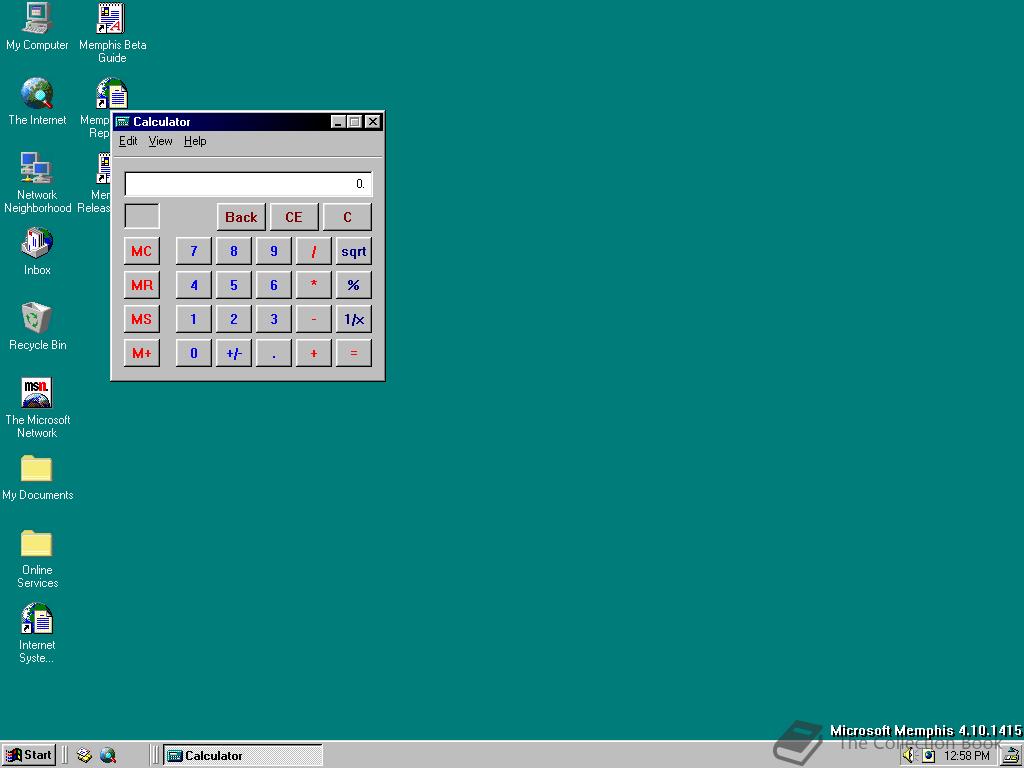Screen dimensions: 1024x768
Task: Click the taskbar clock showing 12:58 PM
Action: pyautogui.click(x=967, y=756)
